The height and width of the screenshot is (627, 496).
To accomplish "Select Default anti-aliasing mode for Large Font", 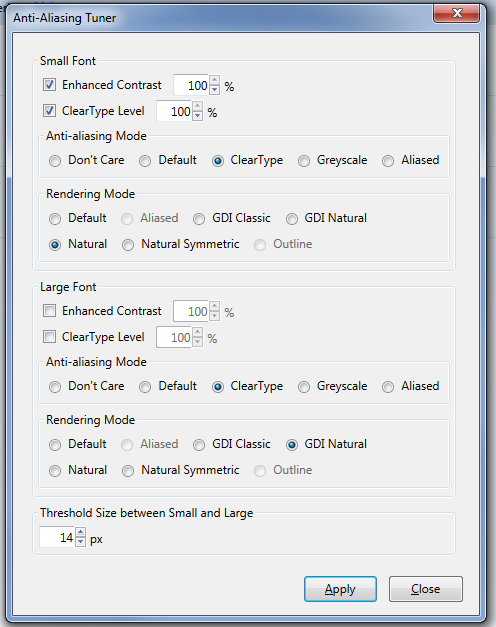I will [145, 387].
